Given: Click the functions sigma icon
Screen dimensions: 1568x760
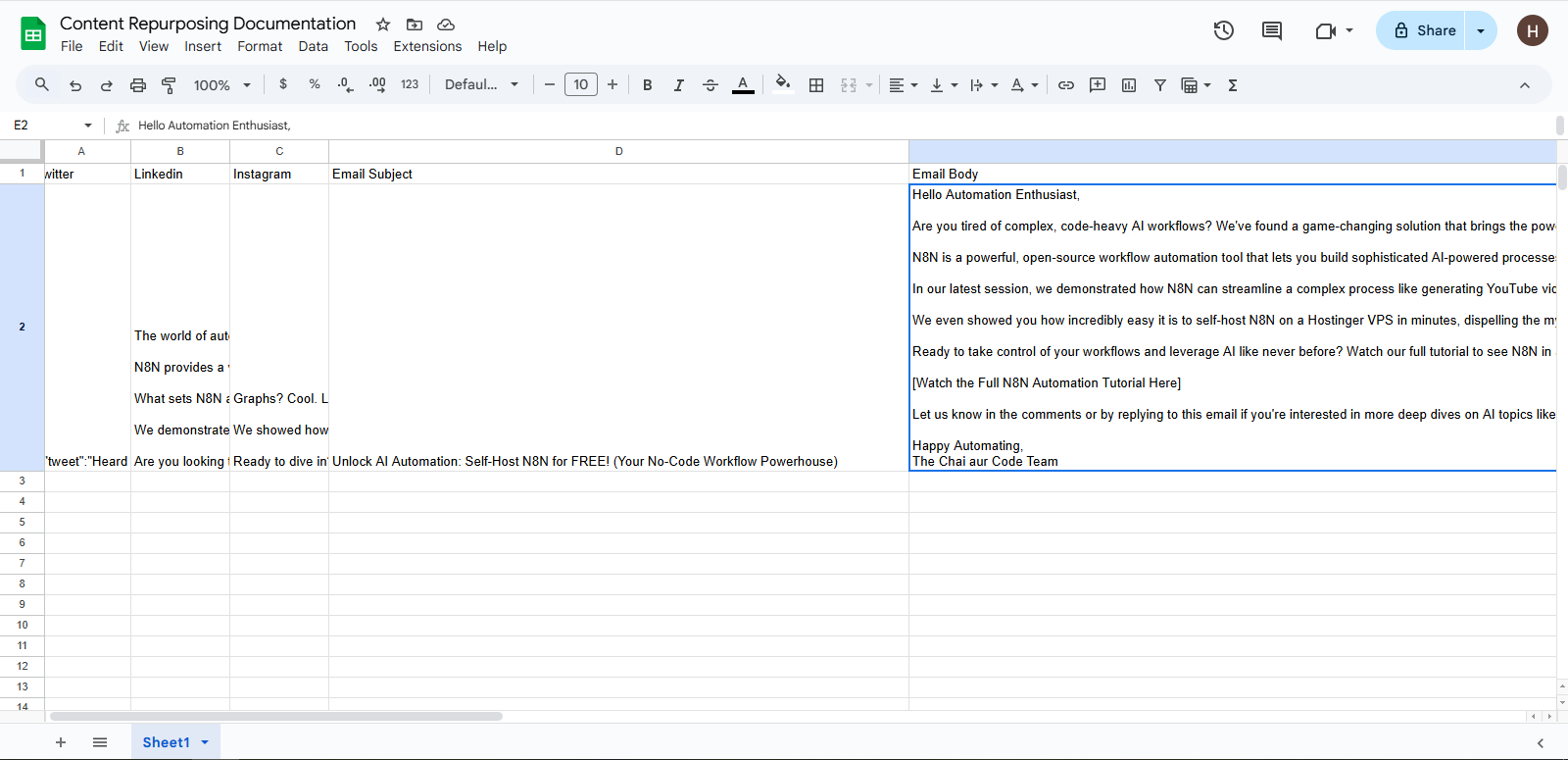Looking at the screenshot, I should click(1233, 85).
